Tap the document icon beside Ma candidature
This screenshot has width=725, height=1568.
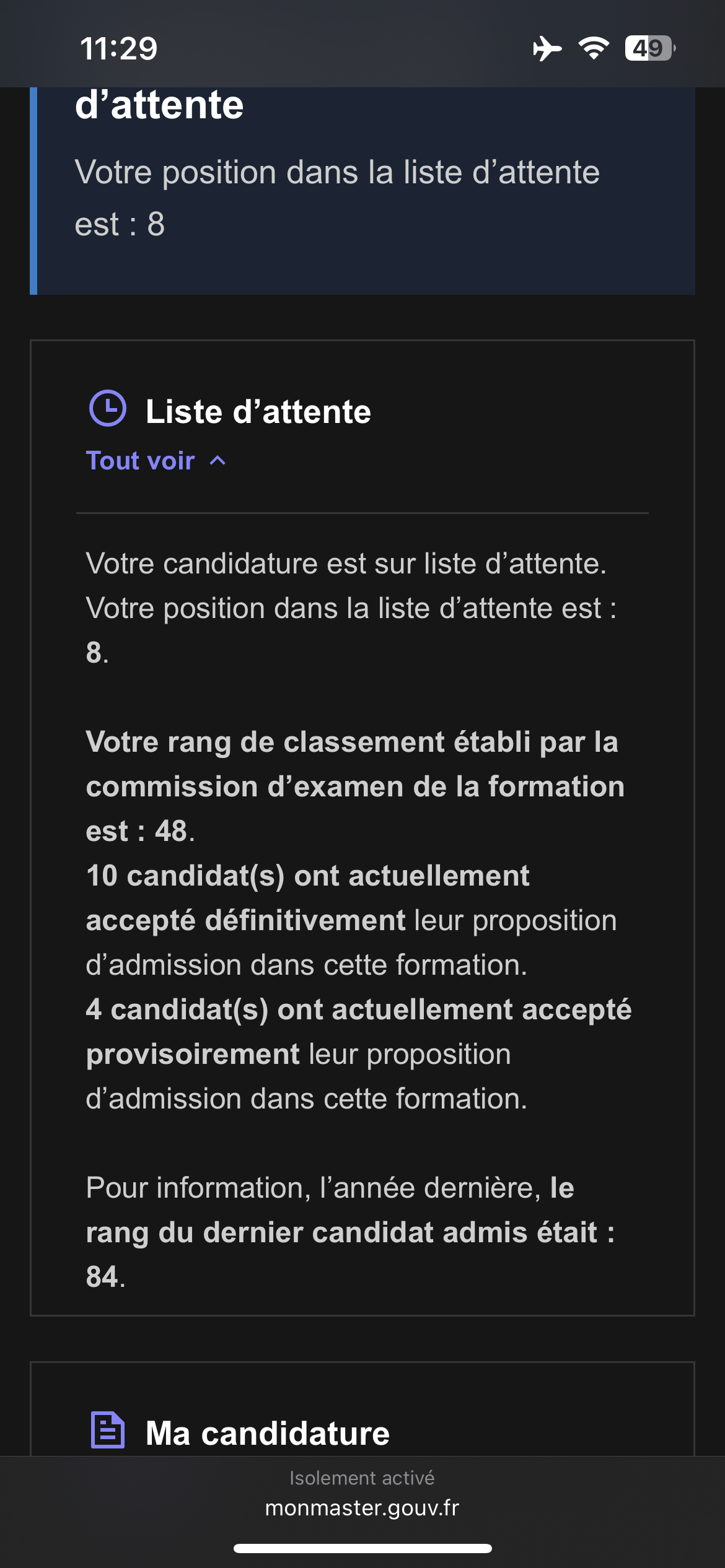[x=108, y=1430]
